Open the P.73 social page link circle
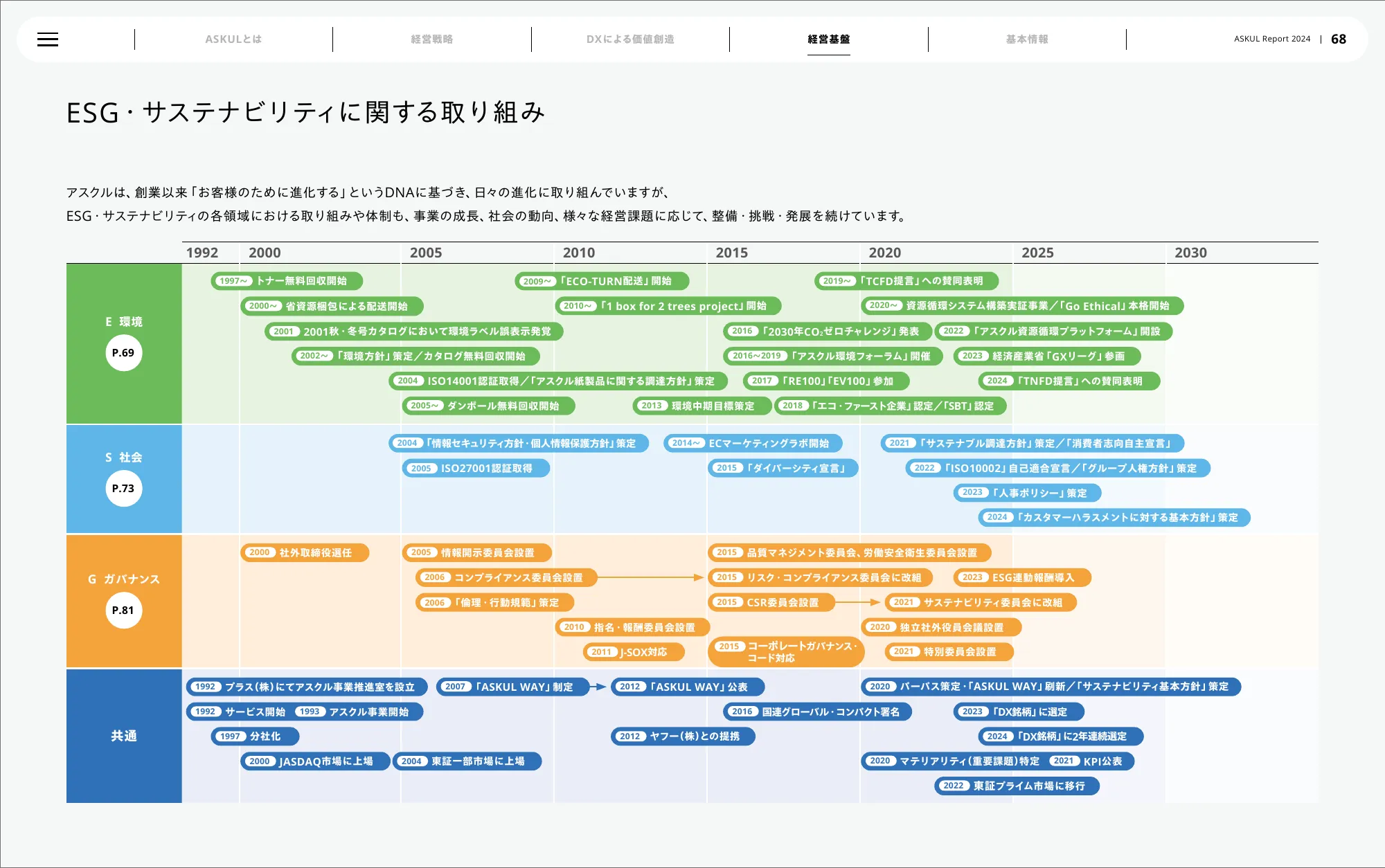The image size is (1385, 868). click(123, 489)
